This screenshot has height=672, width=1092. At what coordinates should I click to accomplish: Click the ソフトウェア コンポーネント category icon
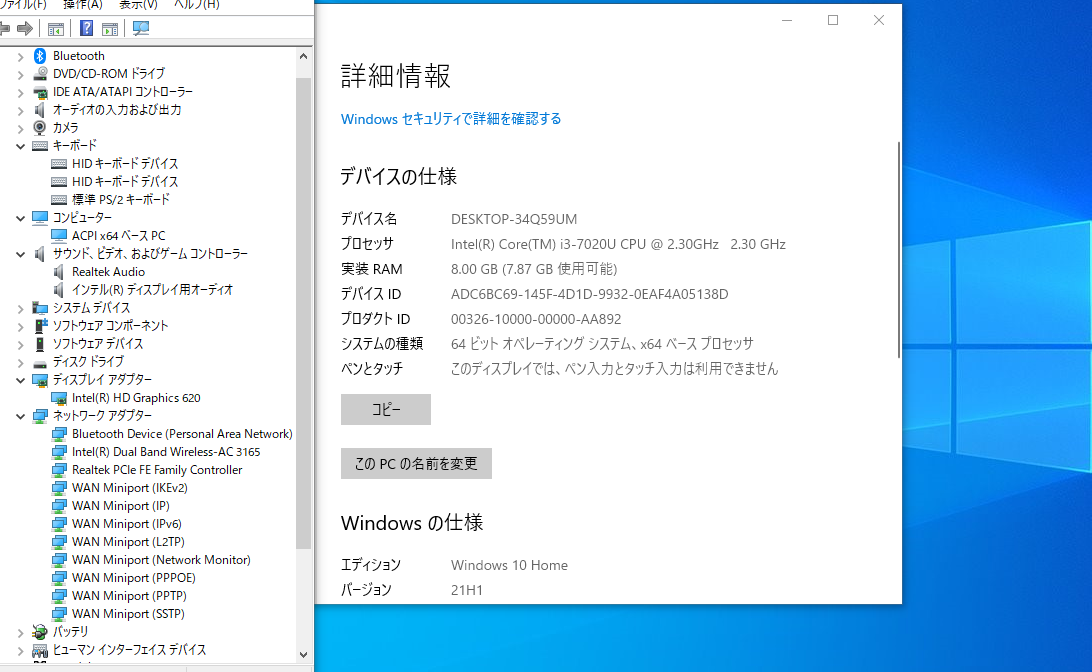[40, 325]
